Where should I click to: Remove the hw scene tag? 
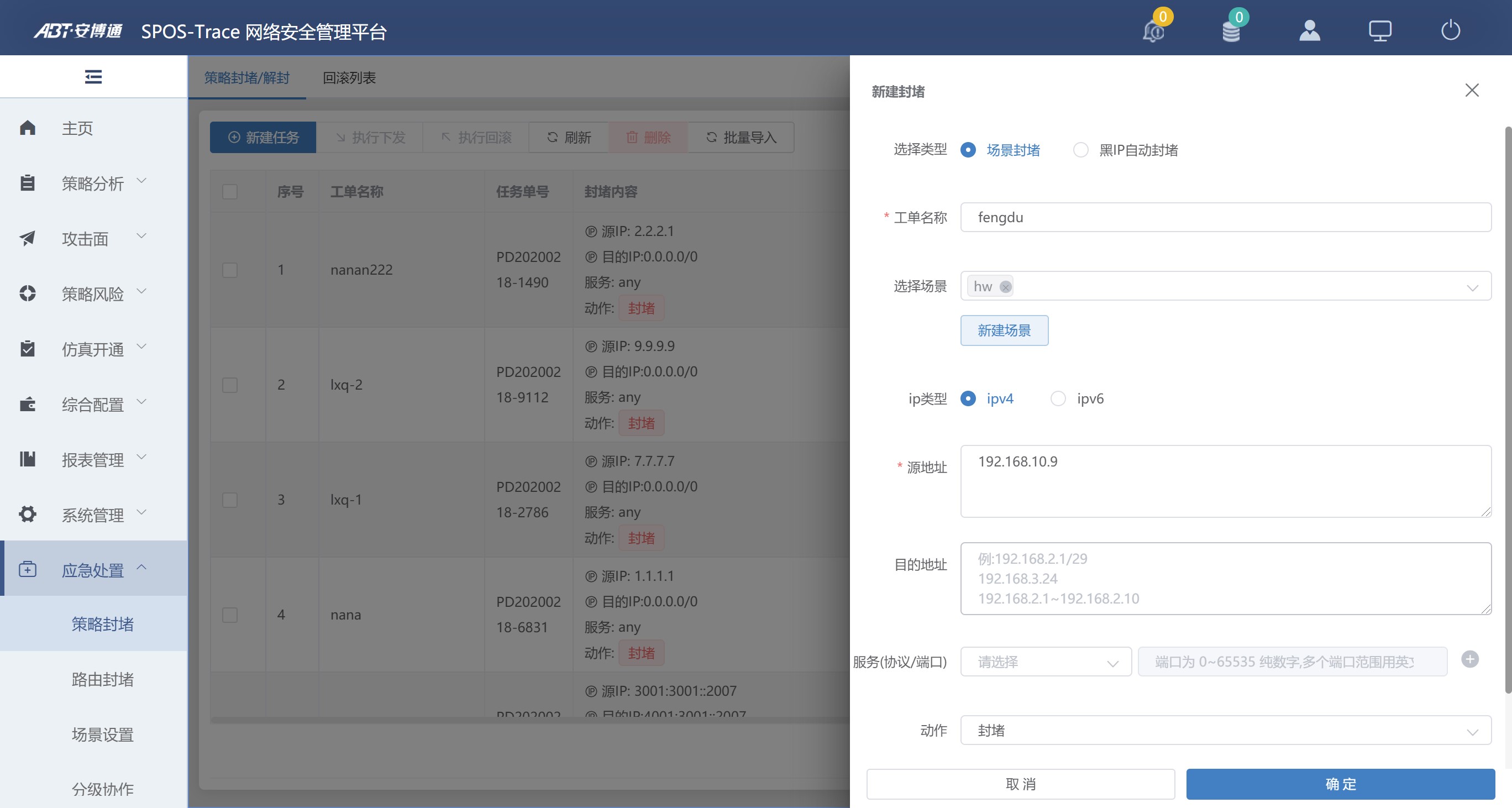click(x=1005, y=287)
